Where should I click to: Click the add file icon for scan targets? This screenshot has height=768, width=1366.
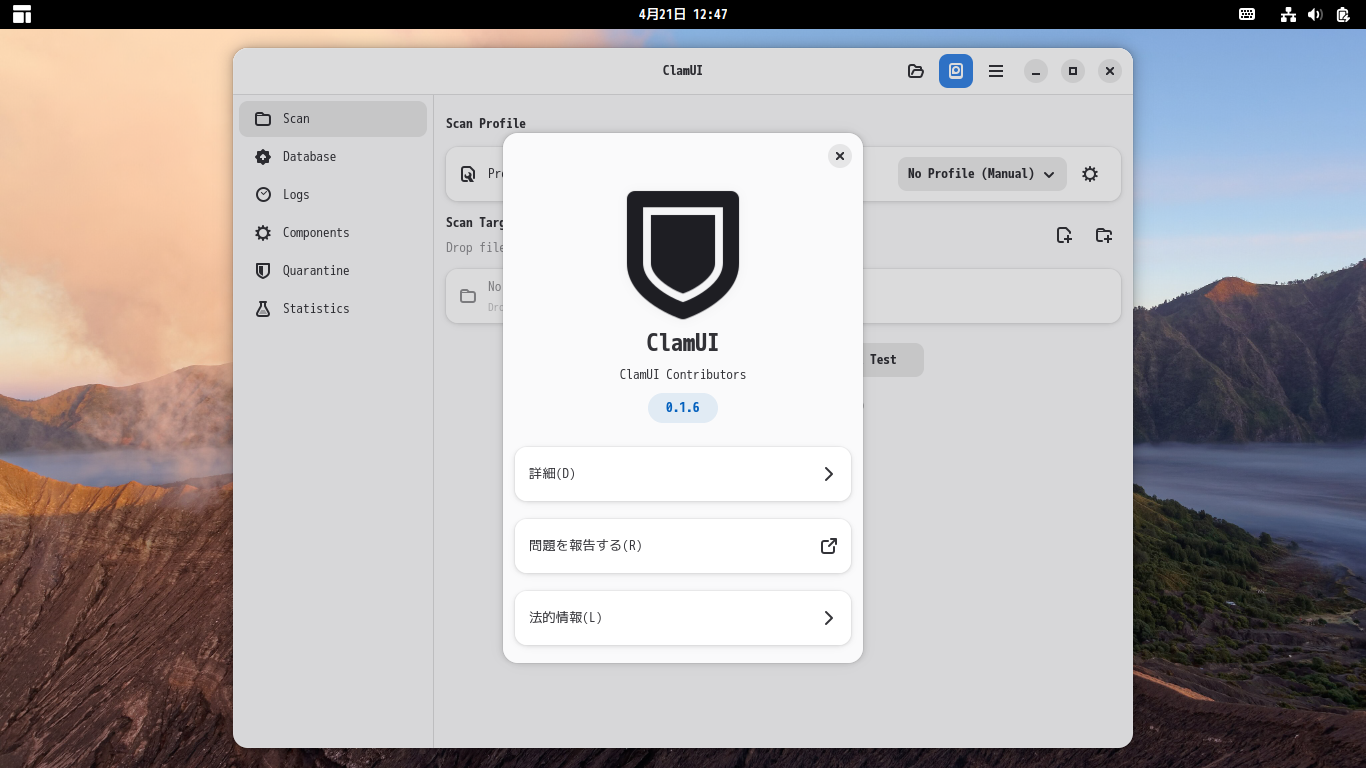[x=1064, y=235]
